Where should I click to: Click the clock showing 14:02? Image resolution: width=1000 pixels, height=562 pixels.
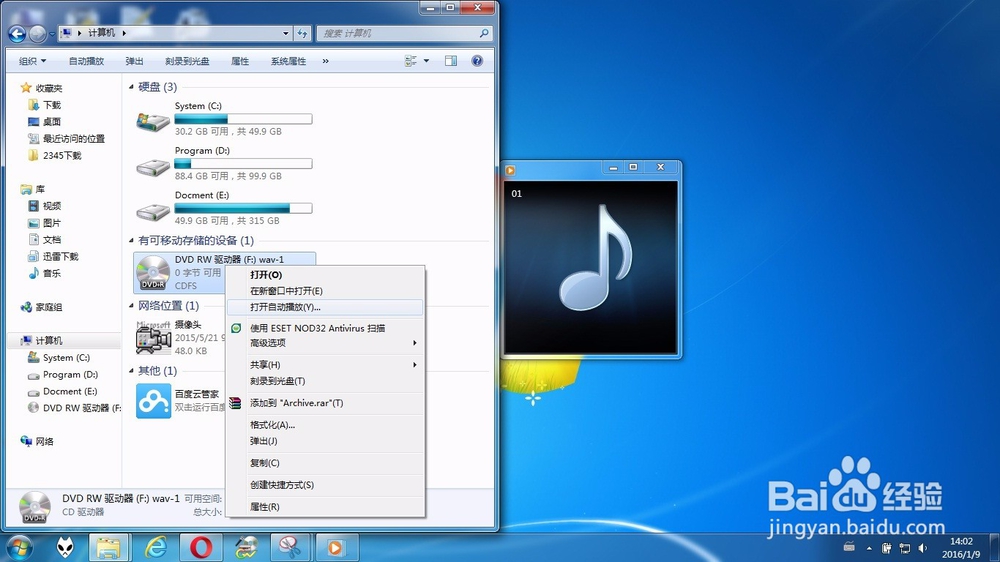tap(961, 541)
